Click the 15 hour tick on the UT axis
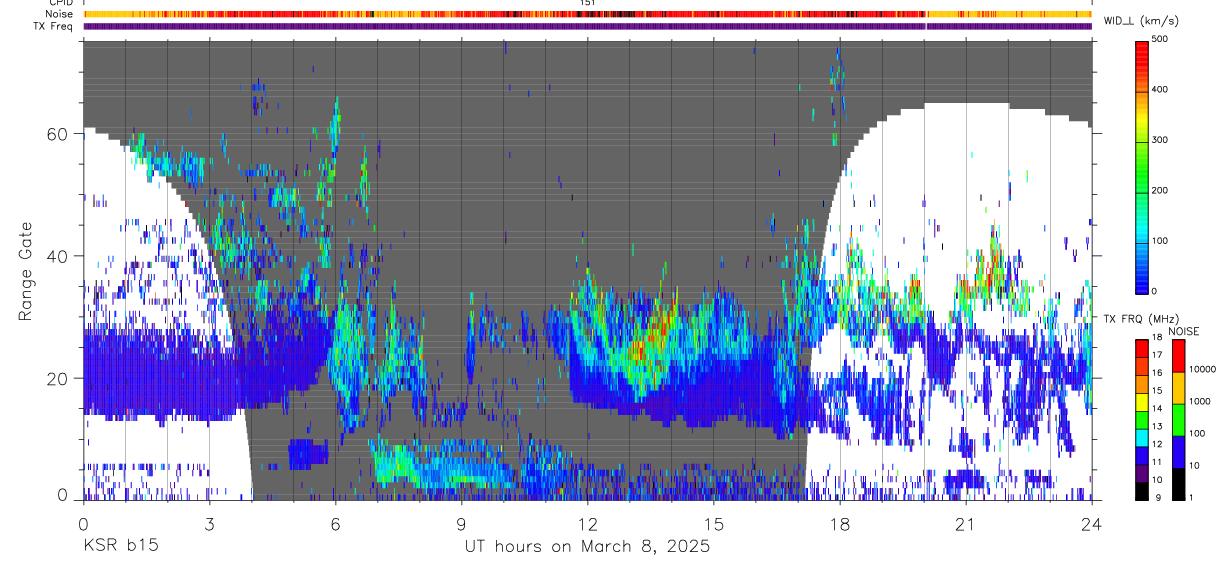The image size is (1228, 567). 713,523
